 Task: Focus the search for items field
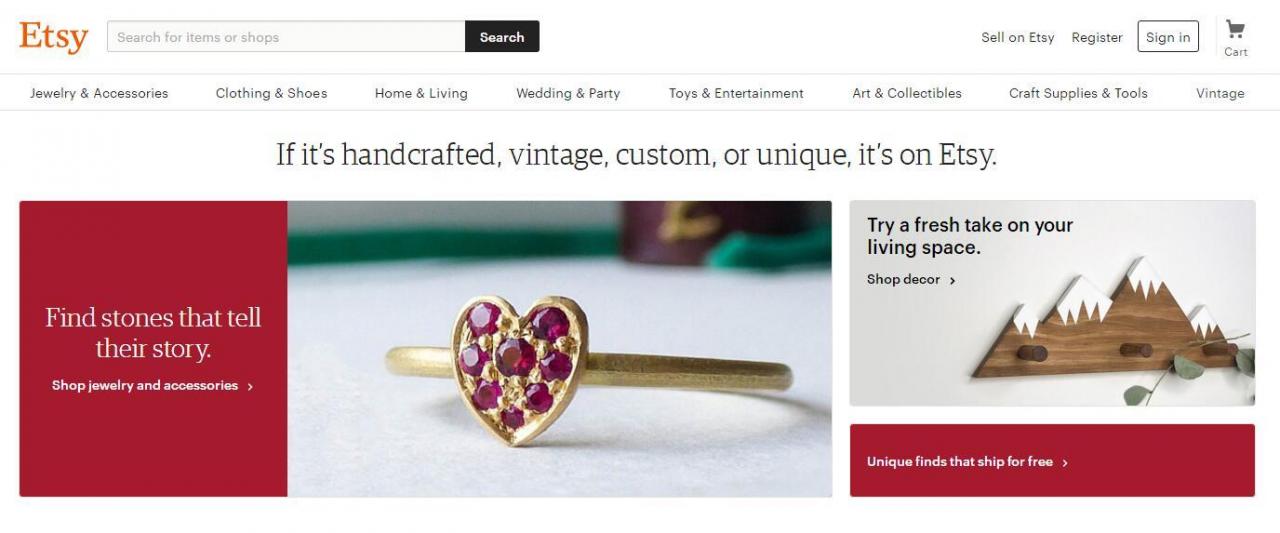285,37
